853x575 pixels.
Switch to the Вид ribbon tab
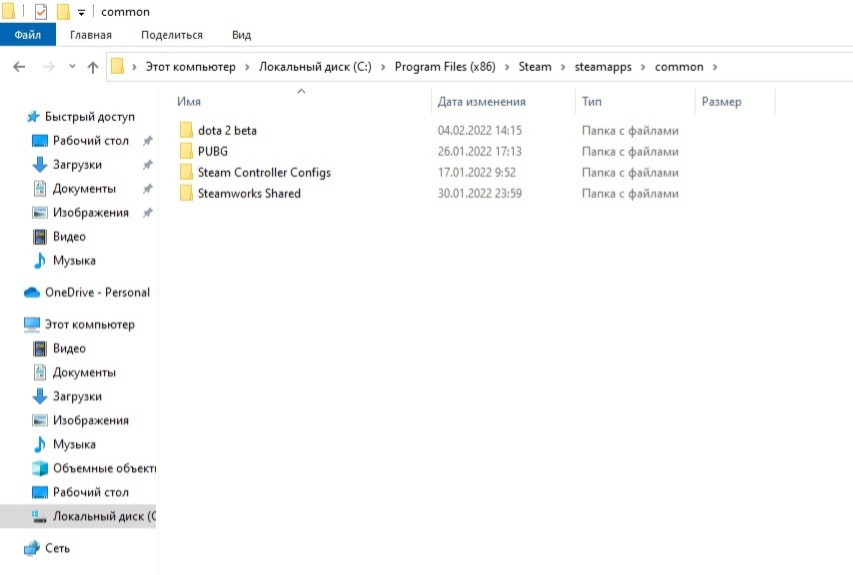point(242,35)
